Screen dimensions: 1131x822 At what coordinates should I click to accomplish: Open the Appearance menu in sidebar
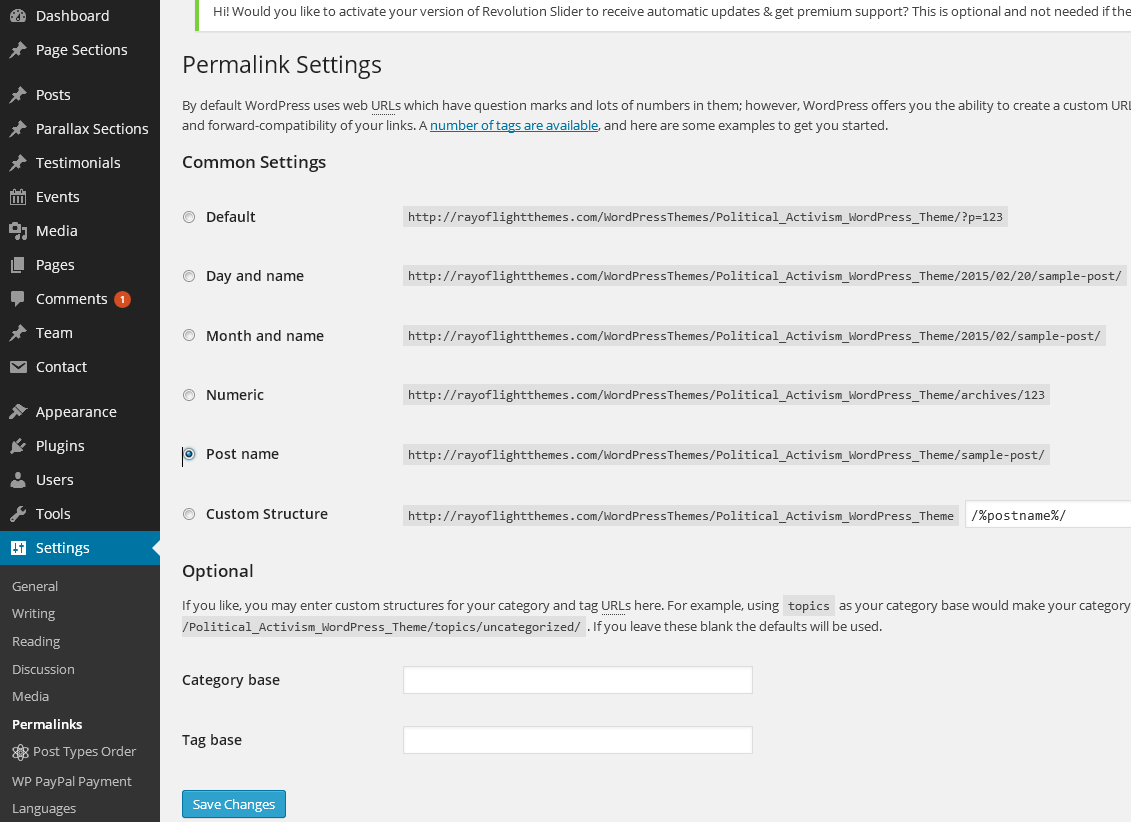76,412
